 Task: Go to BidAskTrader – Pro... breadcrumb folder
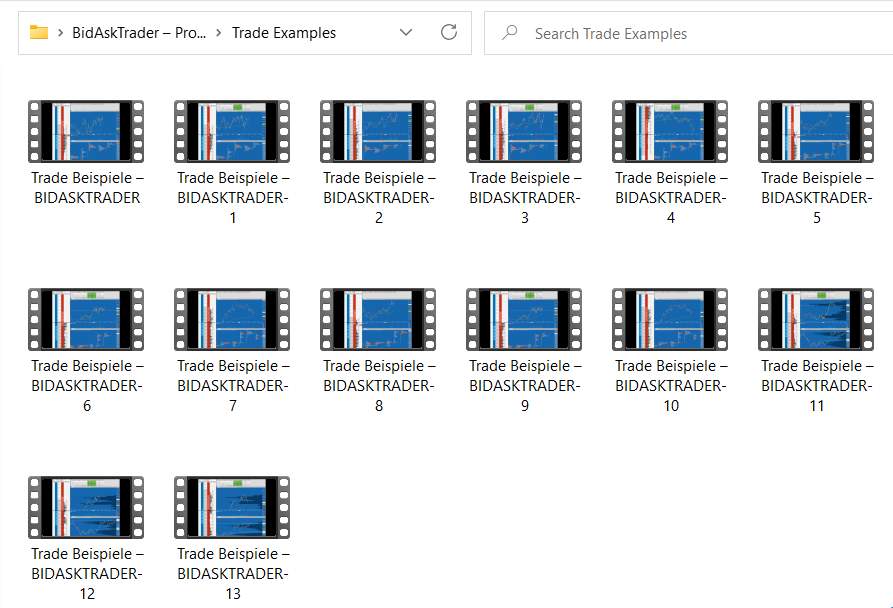(139, 33)
